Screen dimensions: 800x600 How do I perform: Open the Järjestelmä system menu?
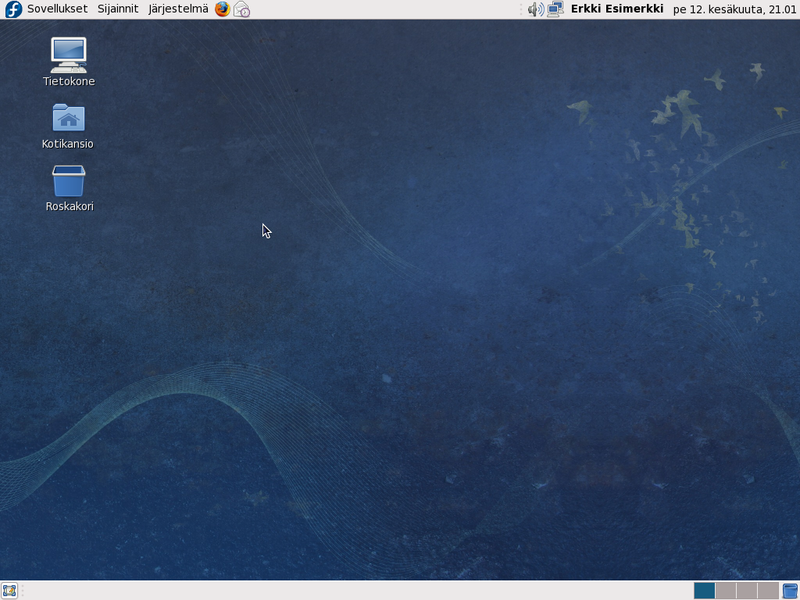tap(178, 9)
